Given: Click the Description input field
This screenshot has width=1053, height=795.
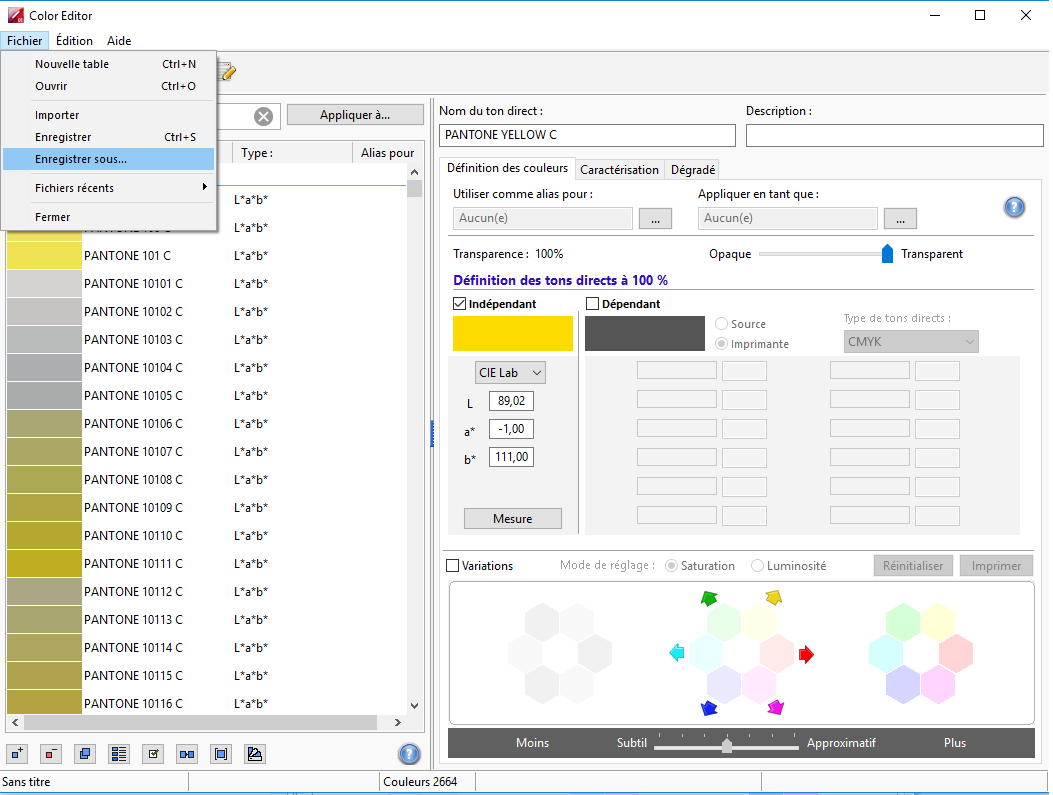Looking at the screenshot, I should [x=895, y=135].
